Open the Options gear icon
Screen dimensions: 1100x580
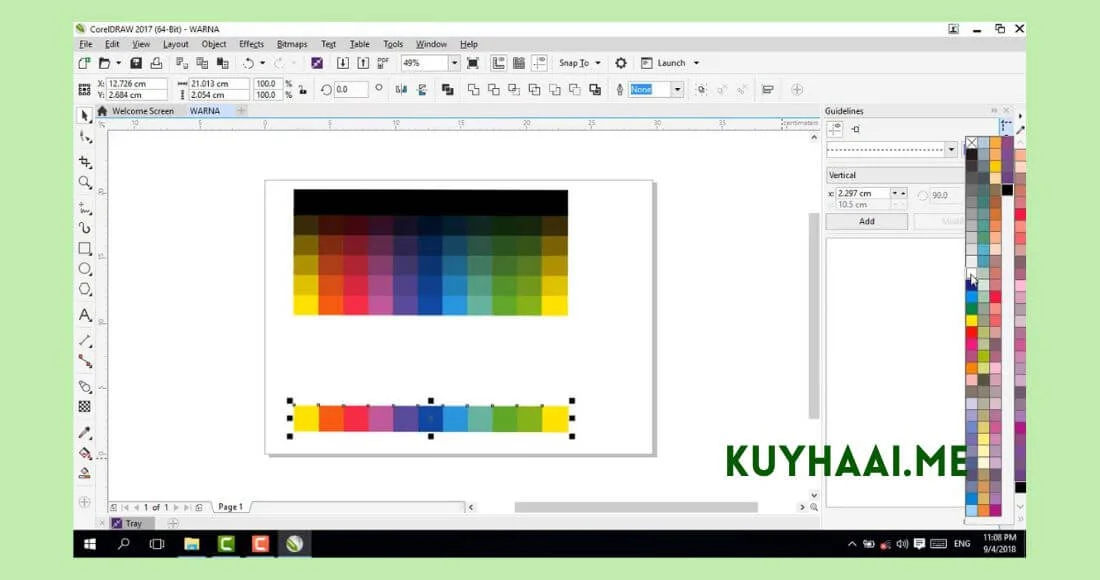pyautogui.click(x=621, y=63)
